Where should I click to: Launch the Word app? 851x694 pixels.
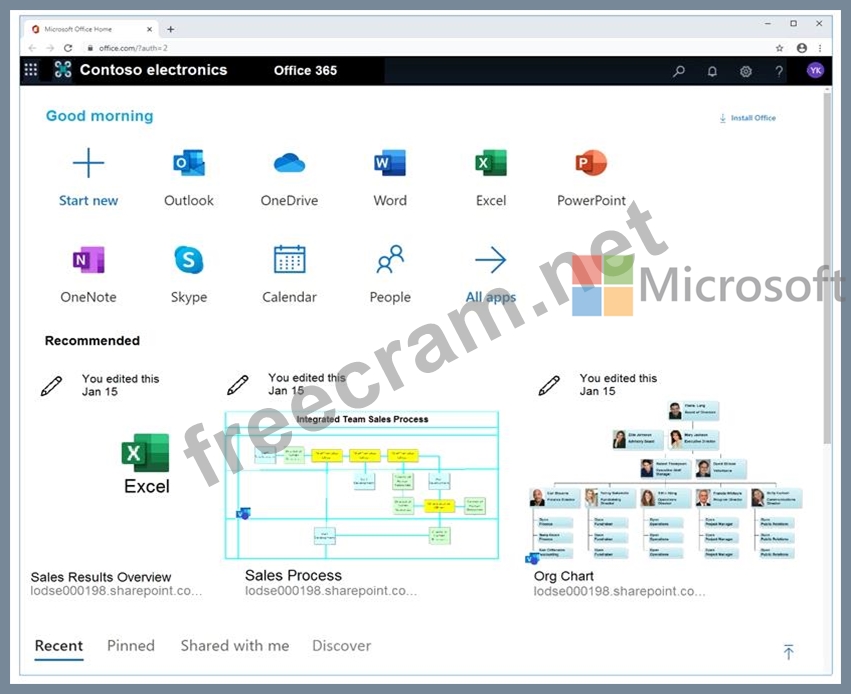(x=390, y=163)
